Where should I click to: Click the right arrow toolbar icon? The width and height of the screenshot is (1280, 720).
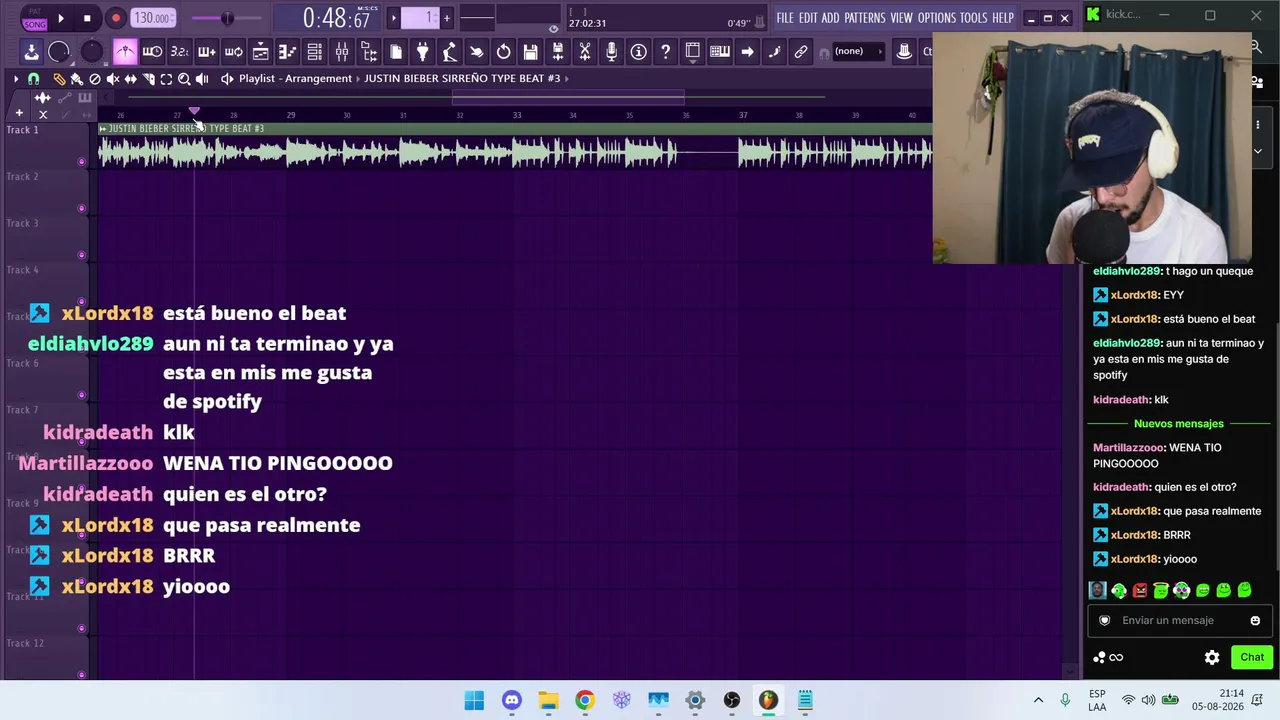click(747, 52)
